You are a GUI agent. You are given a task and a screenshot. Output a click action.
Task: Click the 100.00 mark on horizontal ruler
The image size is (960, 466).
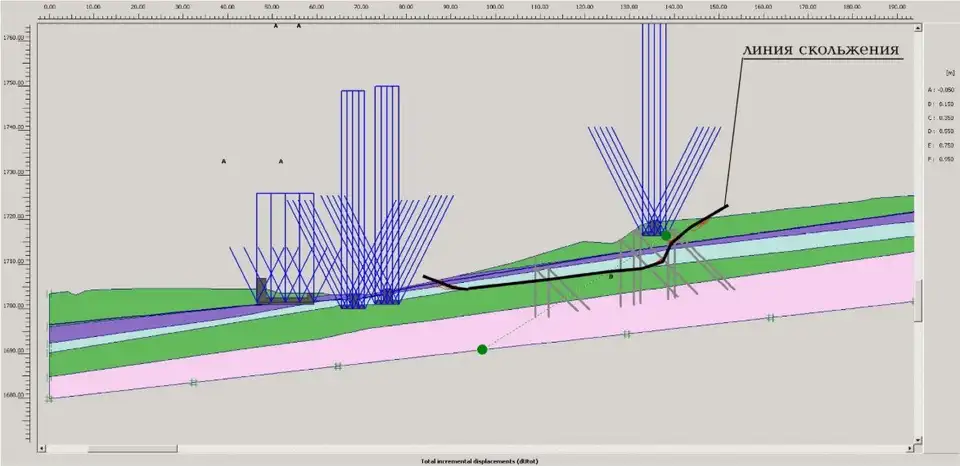(495, 6)
